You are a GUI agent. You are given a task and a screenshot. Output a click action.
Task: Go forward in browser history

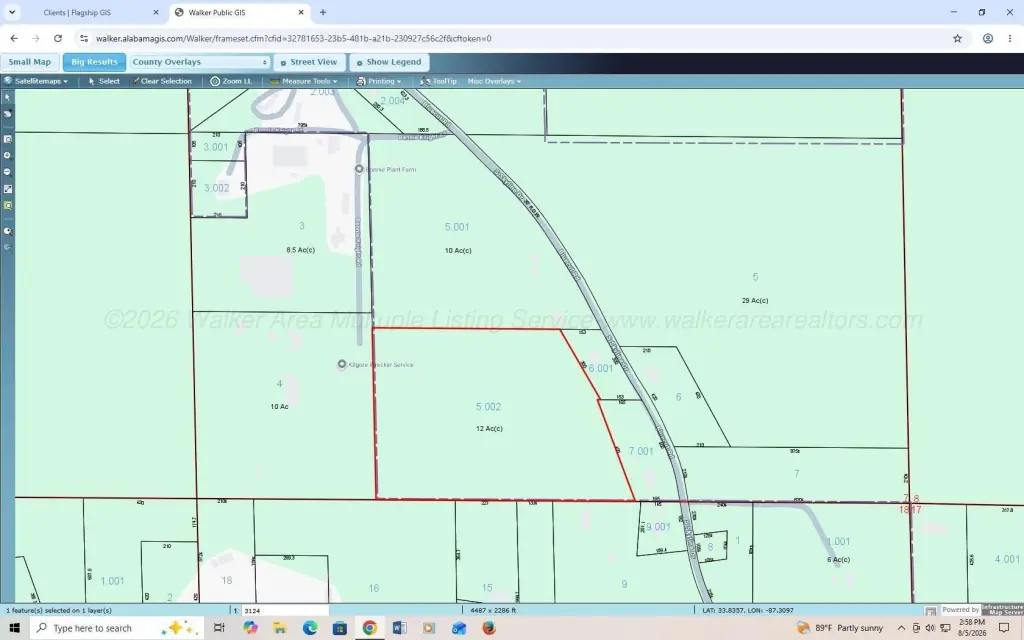point(36,39)
